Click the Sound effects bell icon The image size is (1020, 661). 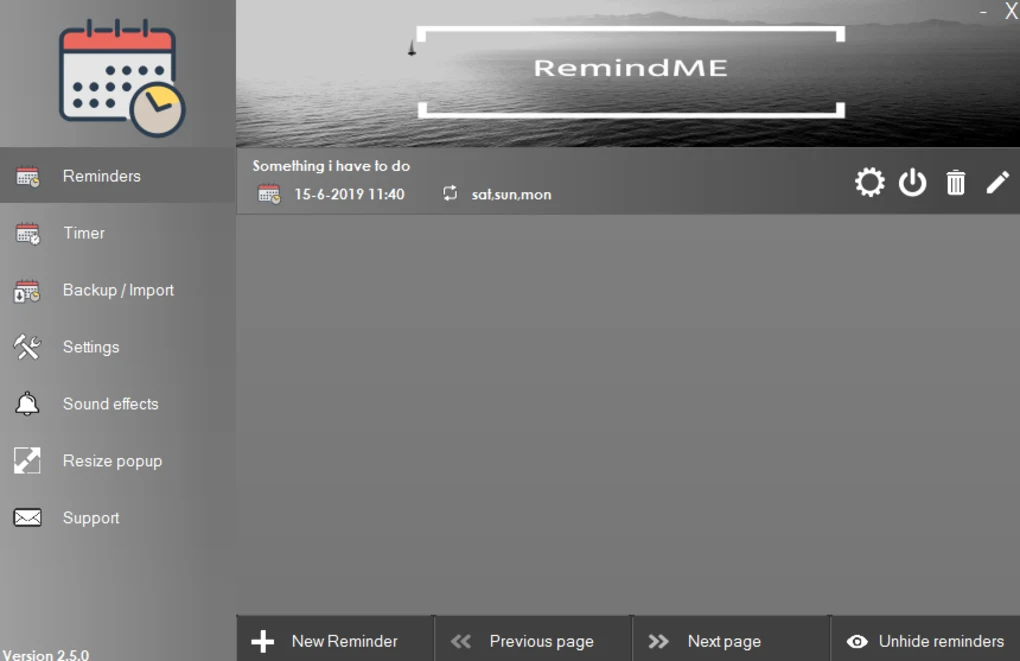[x=27, y=403]
